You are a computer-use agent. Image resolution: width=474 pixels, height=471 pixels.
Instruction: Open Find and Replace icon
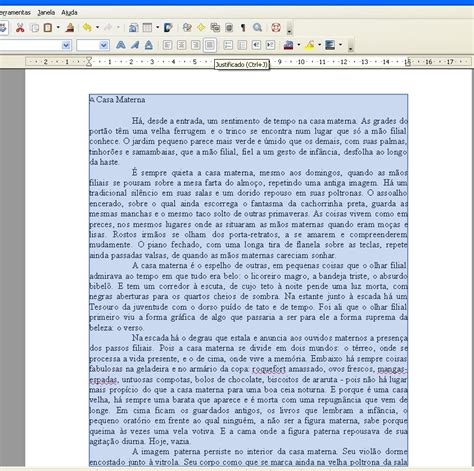pyautogui.click(x=187, y=28)
